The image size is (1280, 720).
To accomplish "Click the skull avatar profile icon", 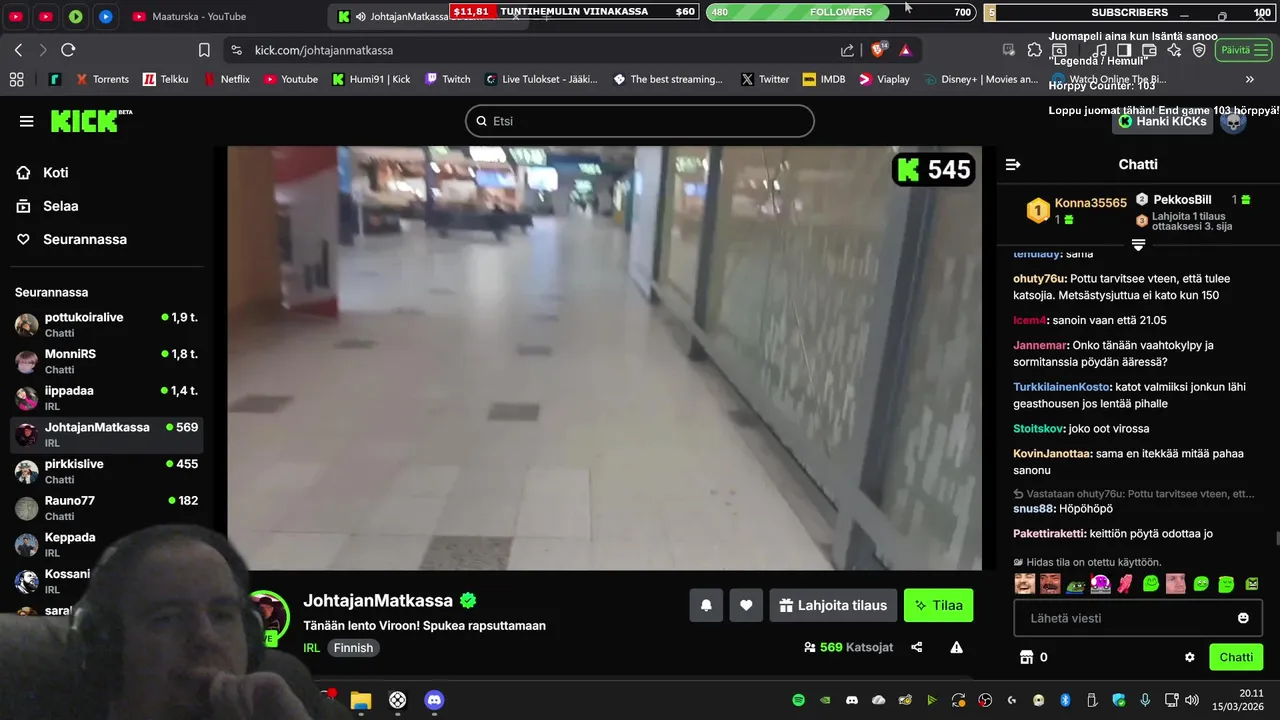I will (1233, 121).
